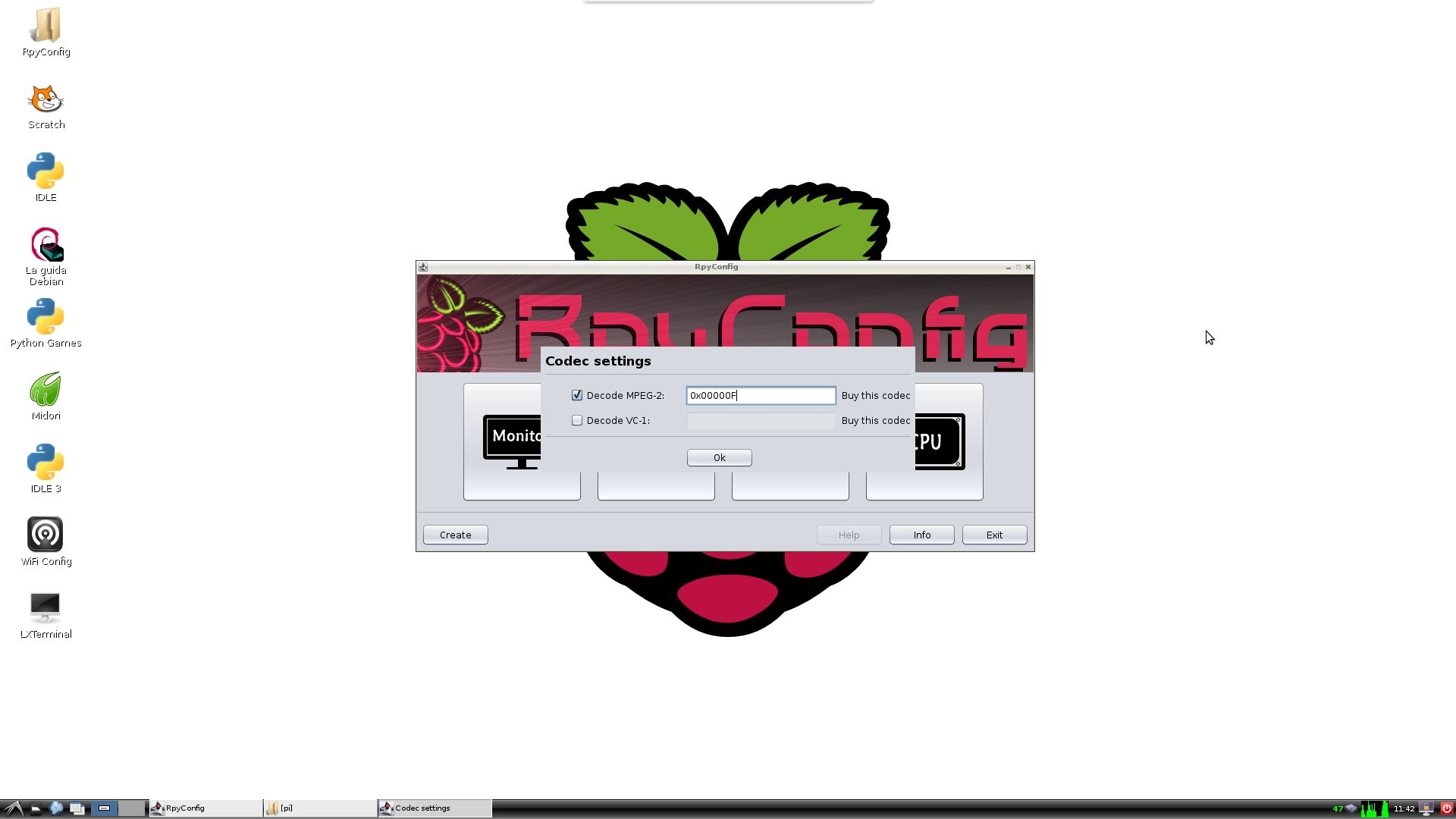Uncheck the Decode MPEG-2 checkbox

(x=577, y=395)
